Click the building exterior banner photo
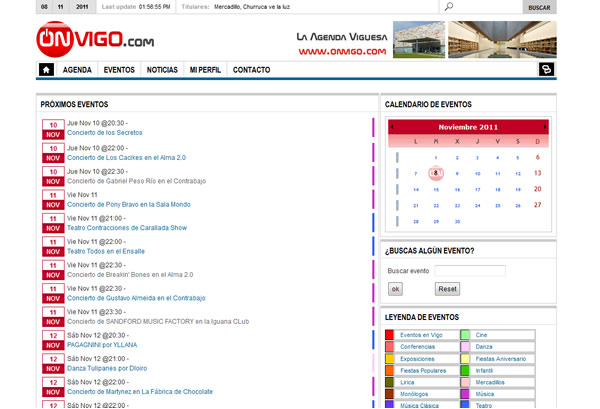600x409 pixels. tap(419, 39)
